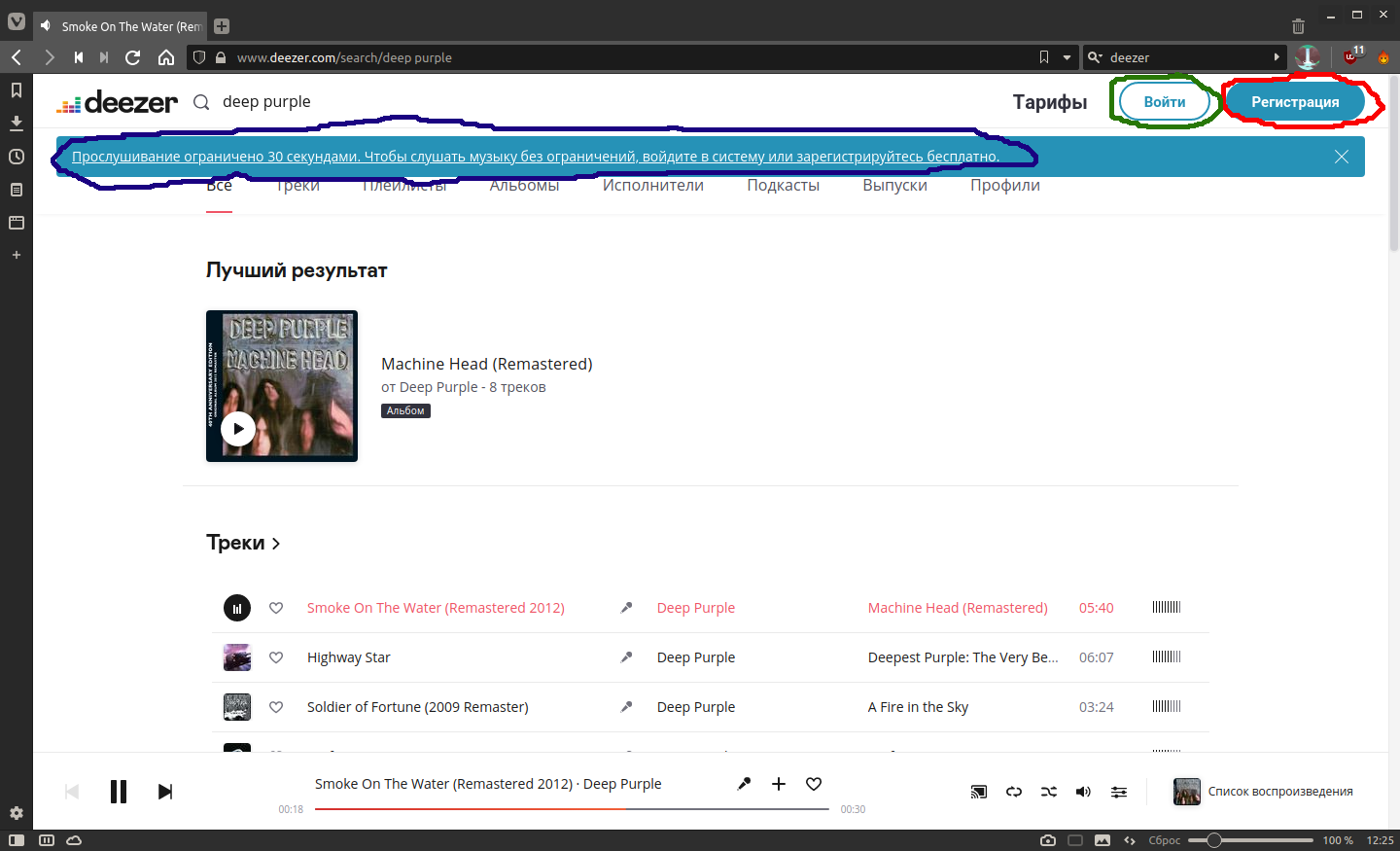
Task: Open the Downloads icon in browser sidebar
Action: click(16, 124)
